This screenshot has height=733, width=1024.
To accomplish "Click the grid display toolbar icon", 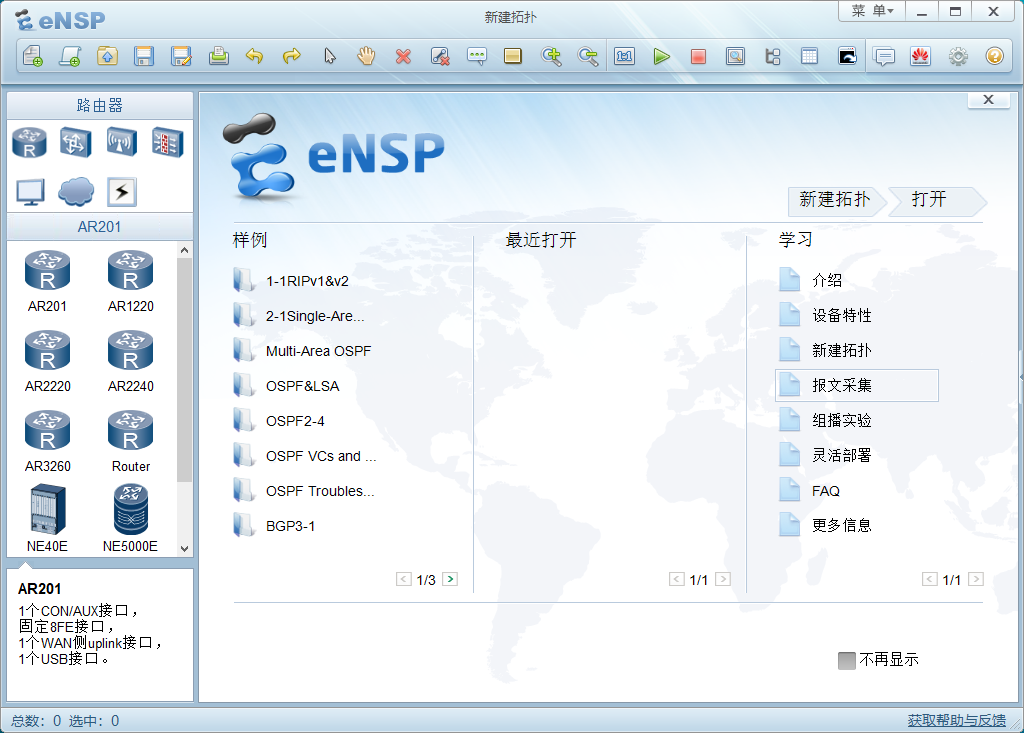I will pos(809,56).
